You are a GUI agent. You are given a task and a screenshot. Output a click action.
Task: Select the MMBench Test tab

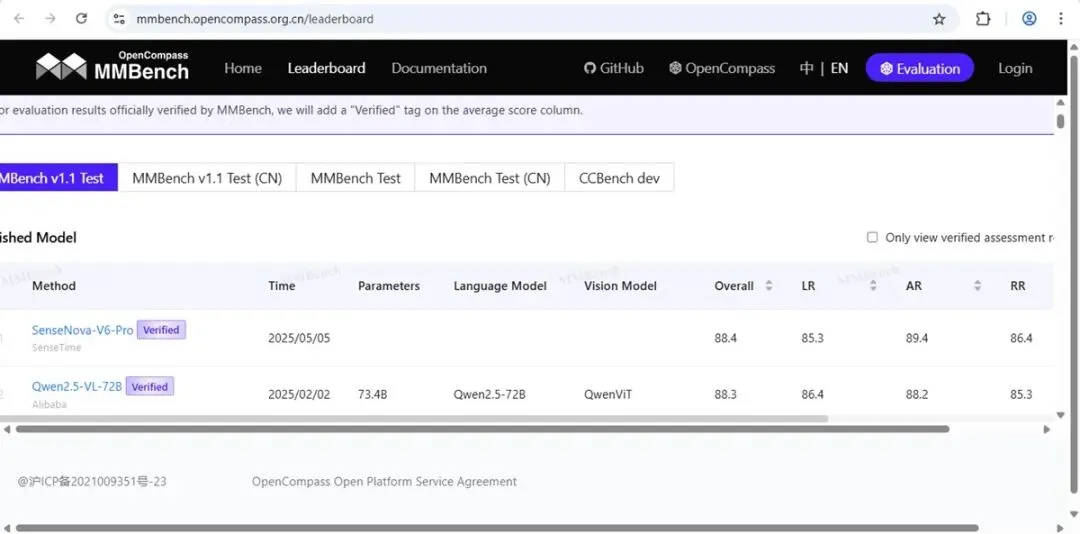(355, 178)
